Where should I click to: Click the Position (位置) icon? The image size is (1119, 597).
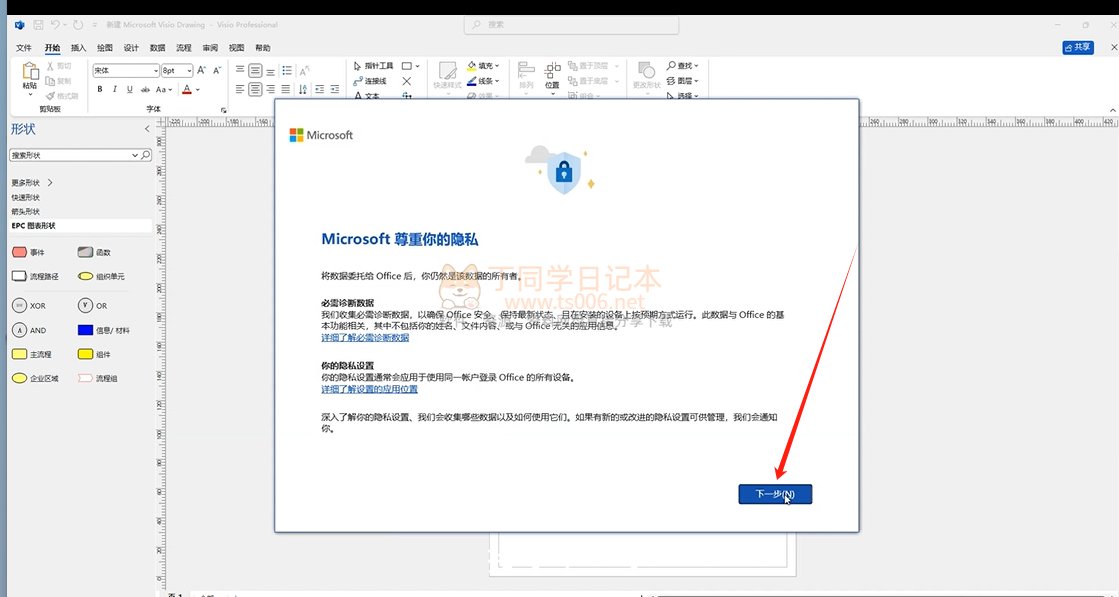[552, 75]
